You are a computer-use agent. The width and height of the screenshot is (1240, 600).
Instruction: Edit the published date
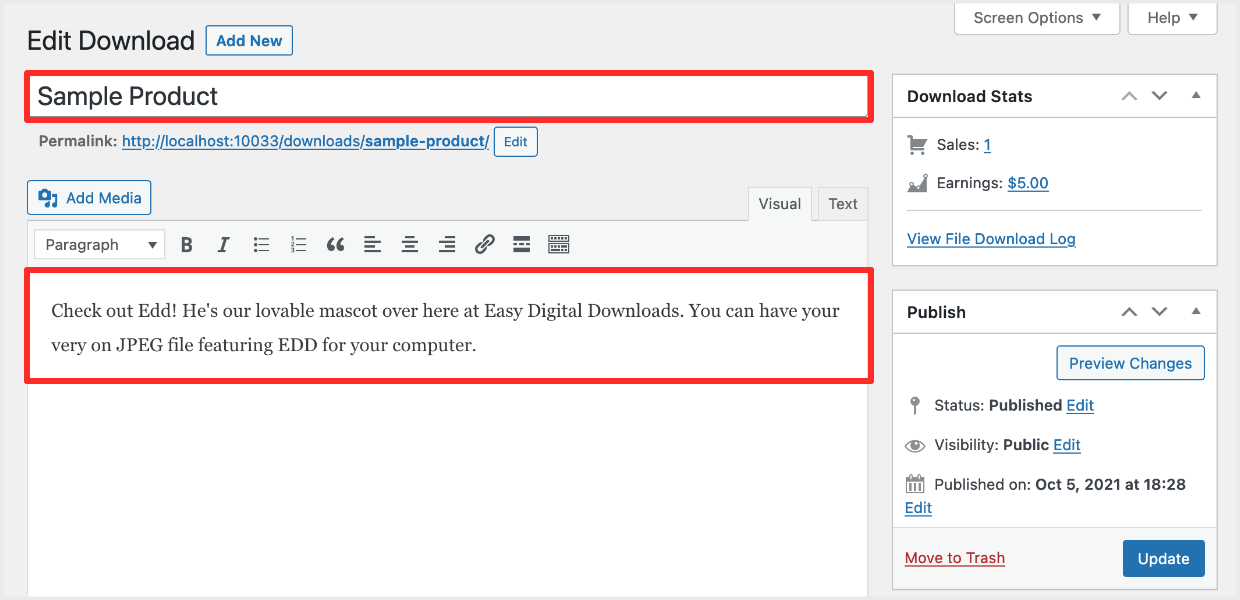(918, 508)
